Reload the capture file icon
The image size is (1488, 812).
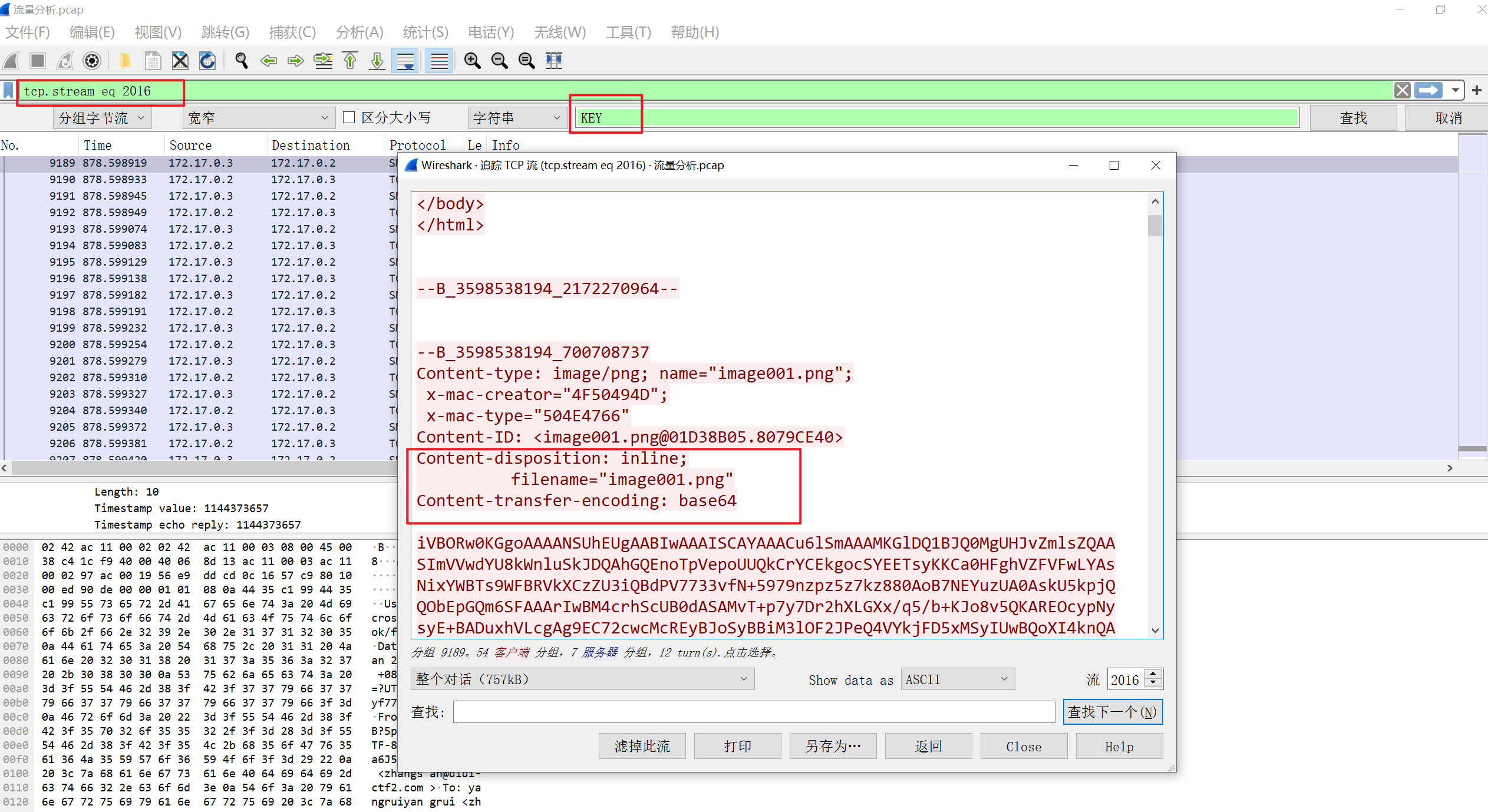[207, 61]
